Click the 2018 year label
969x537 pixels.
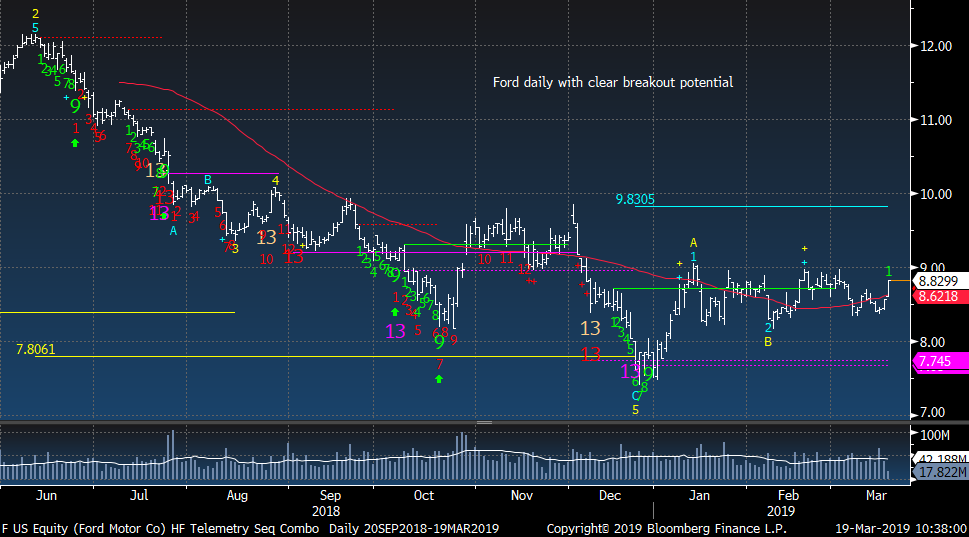pyautogui.click(x=326, y=511)
